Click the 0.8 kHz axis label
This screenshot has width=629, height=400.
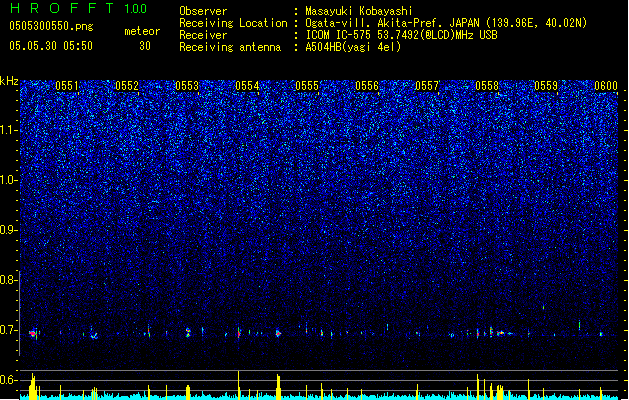8,280
